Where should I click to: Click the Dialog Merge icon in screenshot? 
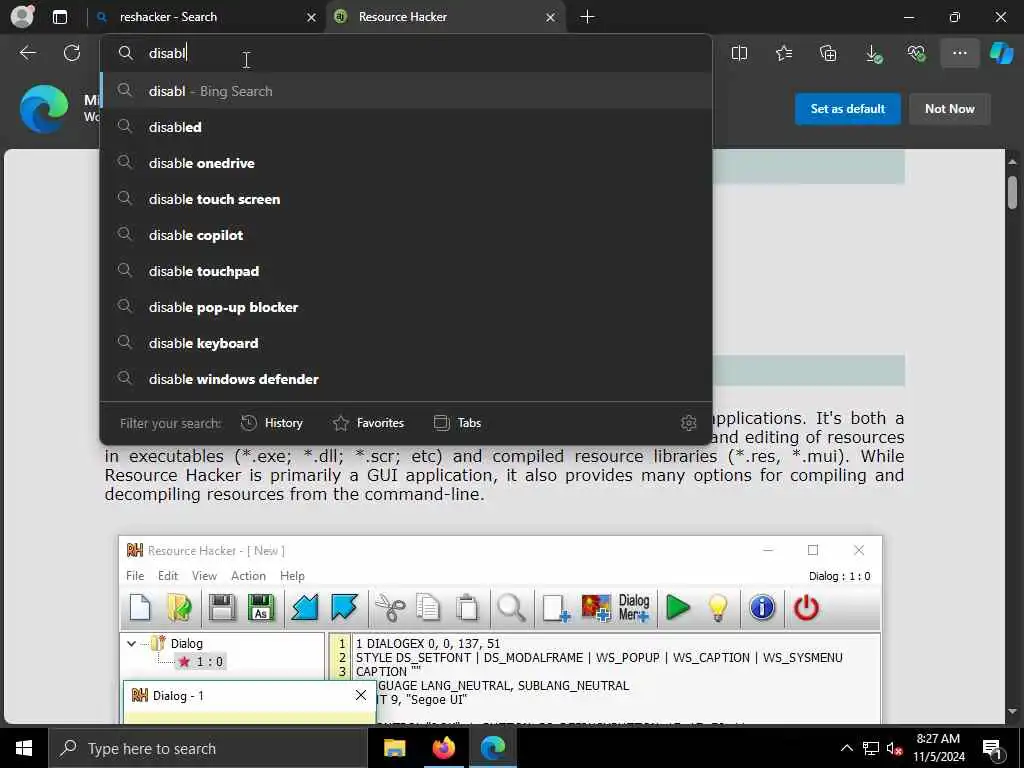(x=633, y=608)
